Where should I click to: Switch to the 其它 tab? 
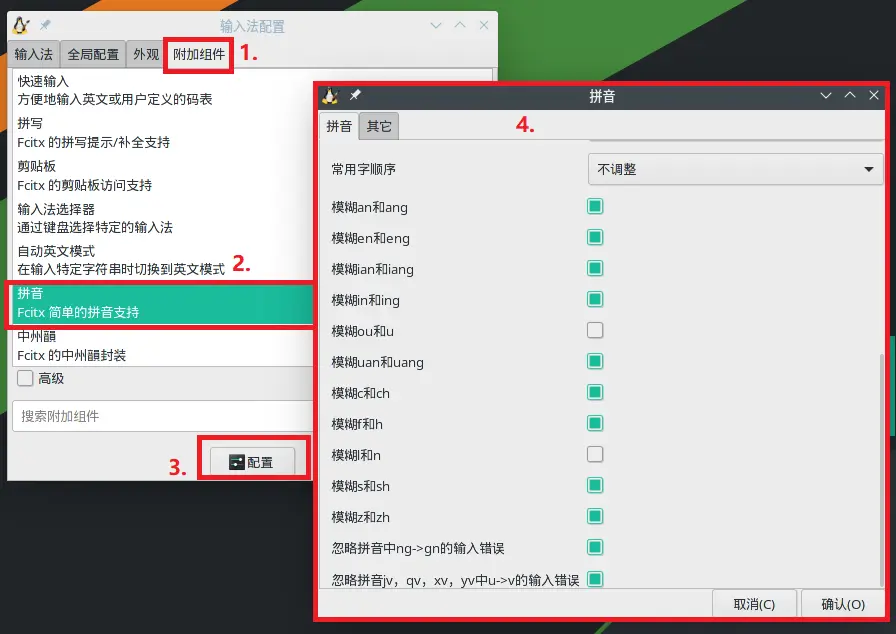tap(379, 127)
